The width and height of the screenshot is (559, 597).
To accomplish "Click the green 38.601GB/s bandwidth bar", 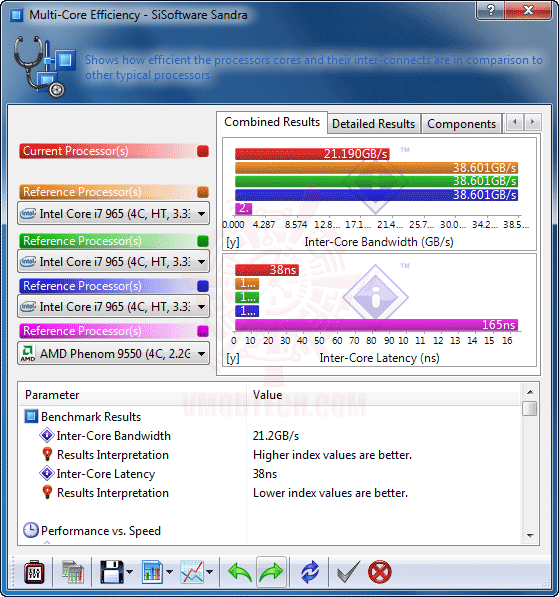I will (x=376, y=181).
